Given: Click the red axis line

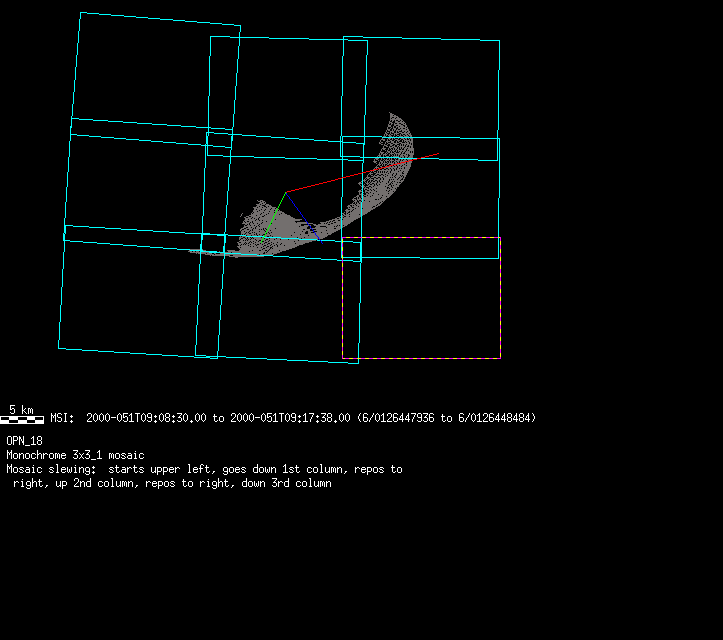Looking at the screenshot, I should pos(362,173).
